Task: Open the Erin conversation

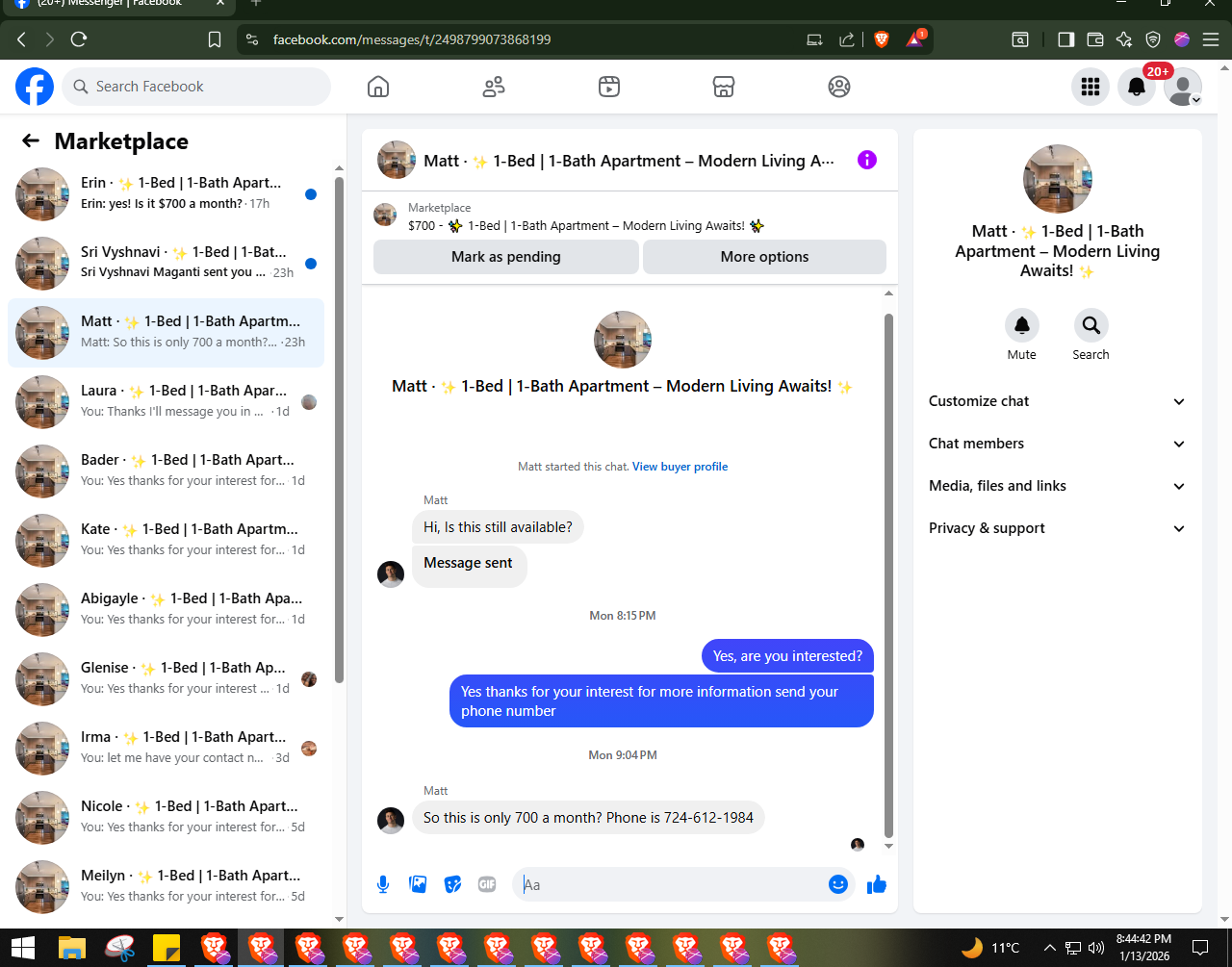Action: click(166, 194)
